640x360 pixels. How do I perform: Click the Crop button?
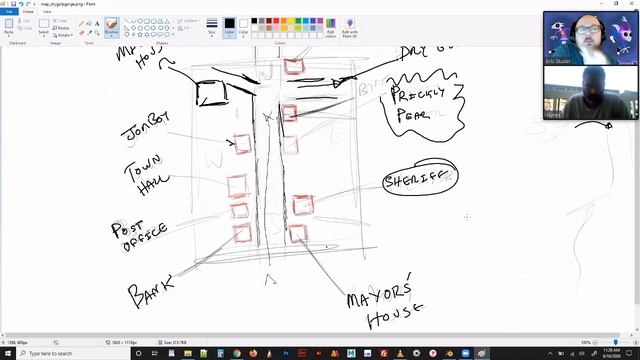click(x=60, y=20)
